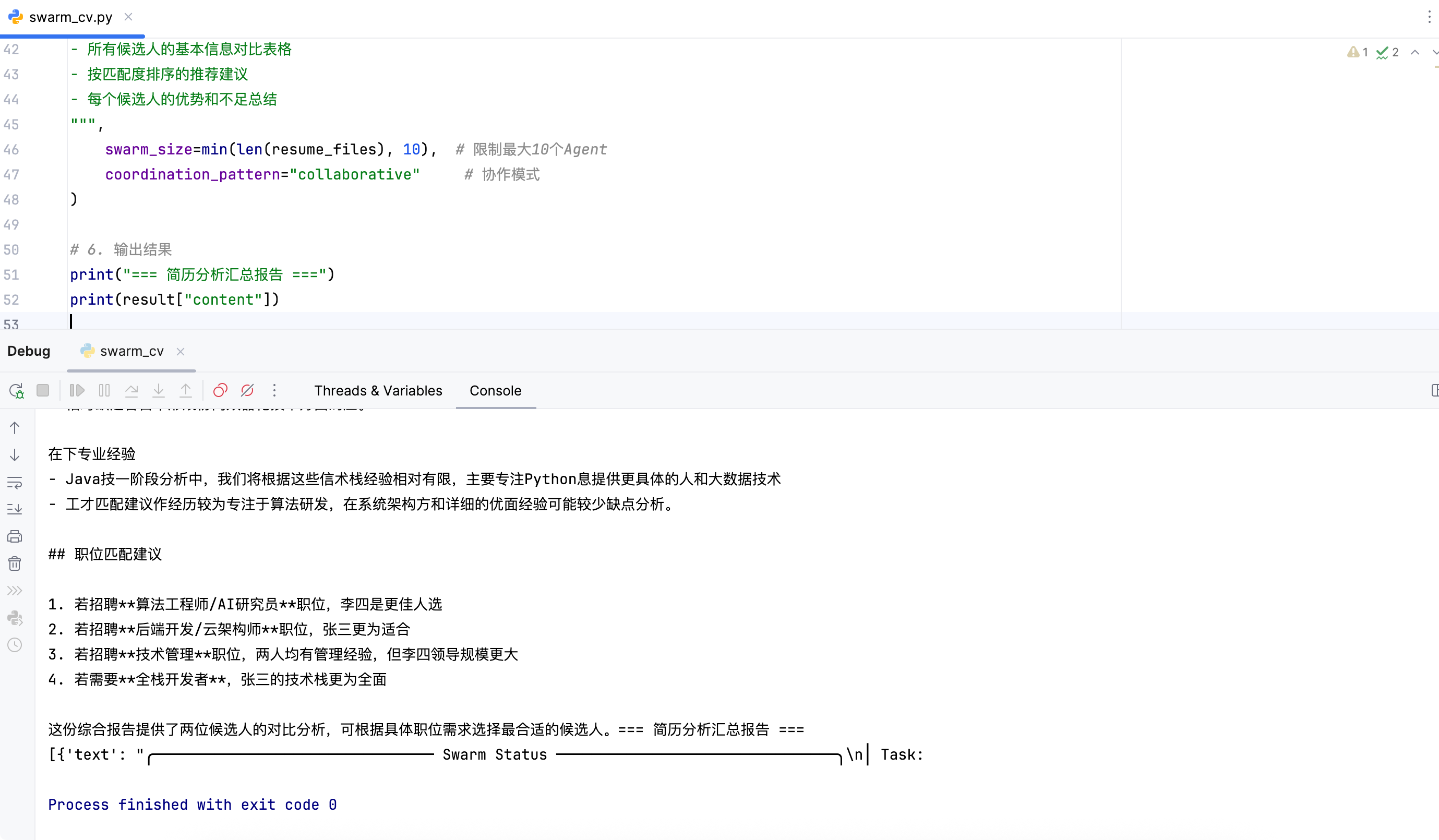This screenshot has height=840, width=1439.
Task: Click the Step Over icon
Action: click(x=131, y=391)
